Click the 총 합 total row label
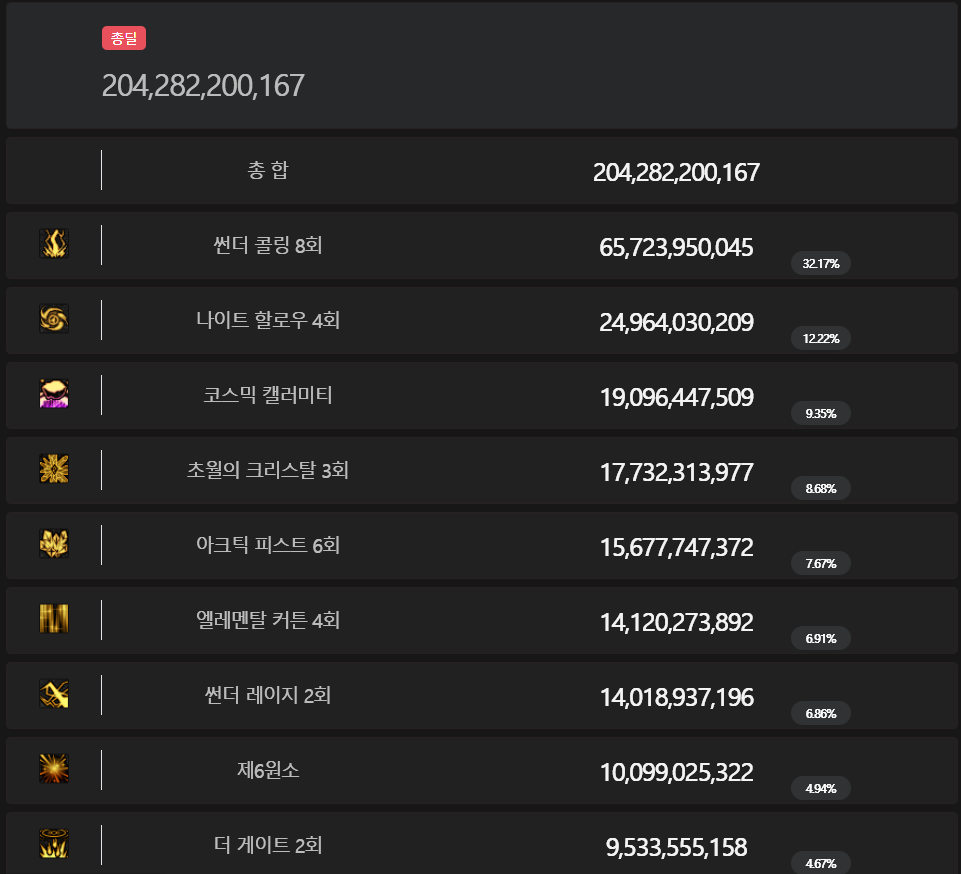Viewport: 961px width, 874px height. [268, 170]
